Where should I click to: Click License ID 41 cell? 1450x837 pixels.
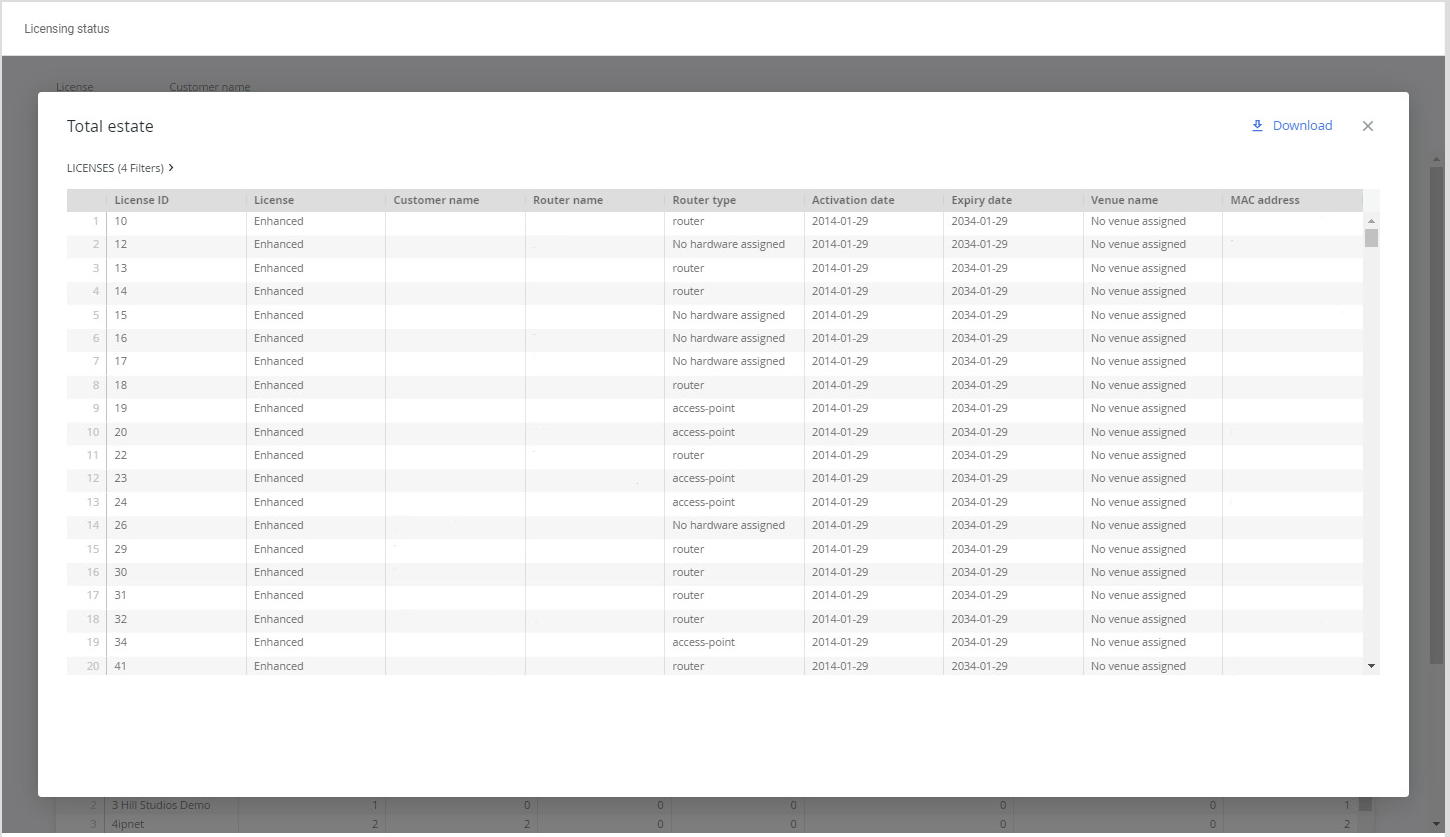click(121, 666)
